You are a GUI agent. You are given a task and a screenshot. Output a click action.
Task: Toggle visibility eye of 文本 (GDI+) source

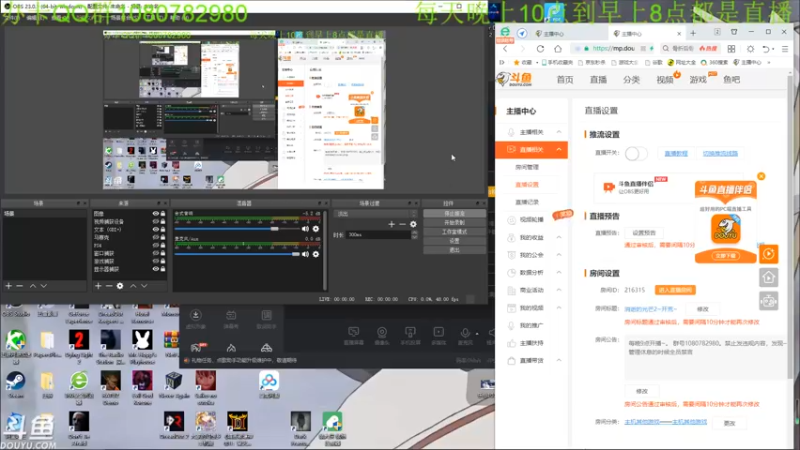[156, 230]
